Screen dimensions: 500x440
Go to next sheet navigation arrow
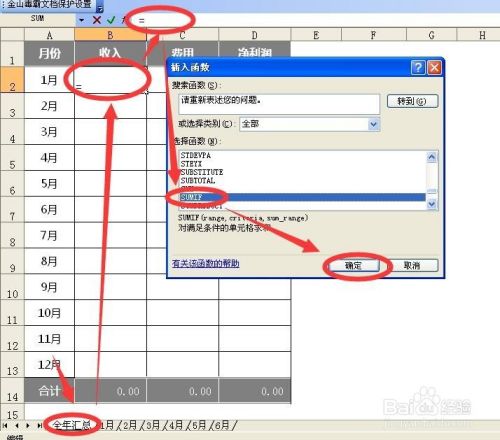pos(28,426)
